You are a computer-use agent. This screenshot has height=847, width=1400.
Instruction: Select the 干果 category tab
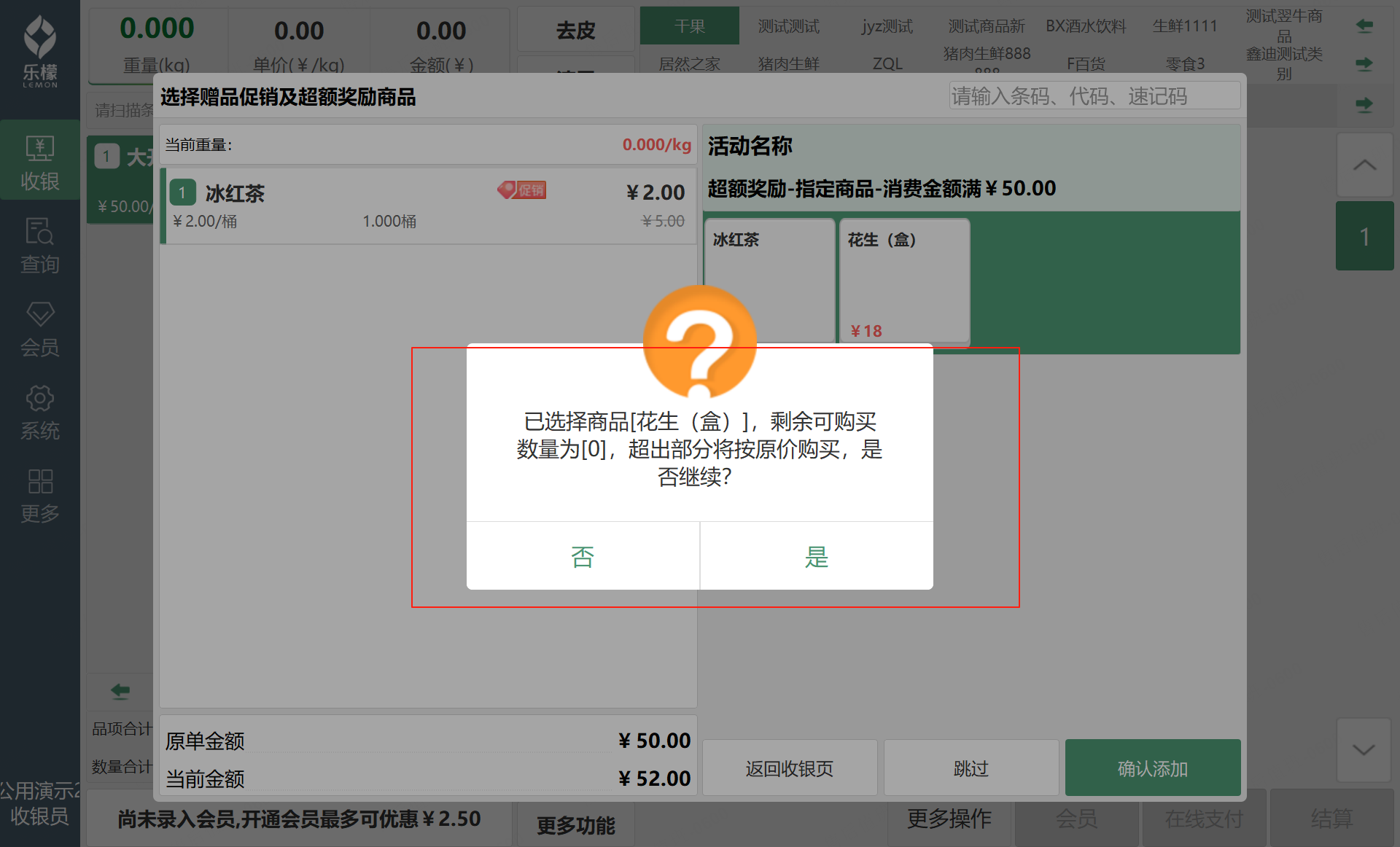coord(690,26)
